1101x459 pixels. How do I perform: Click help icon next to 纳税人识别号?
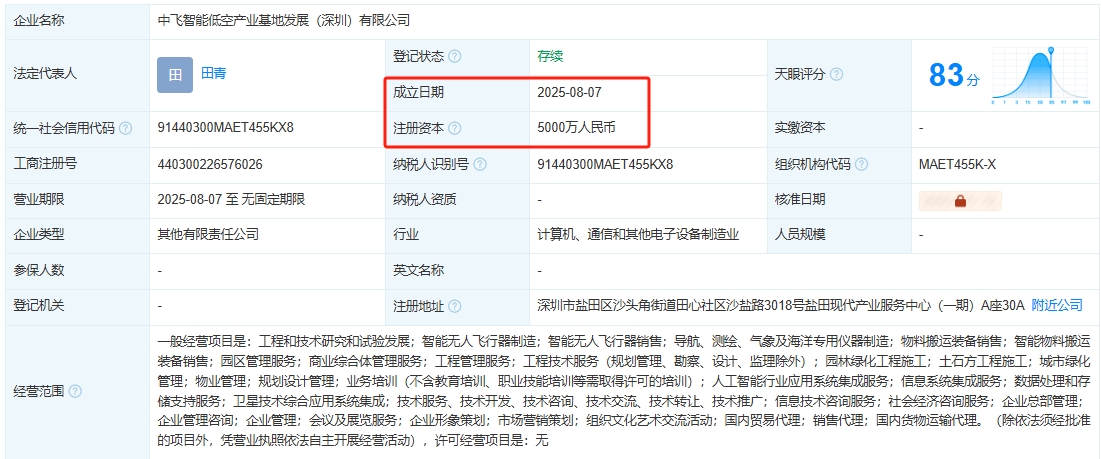(480, 165)
